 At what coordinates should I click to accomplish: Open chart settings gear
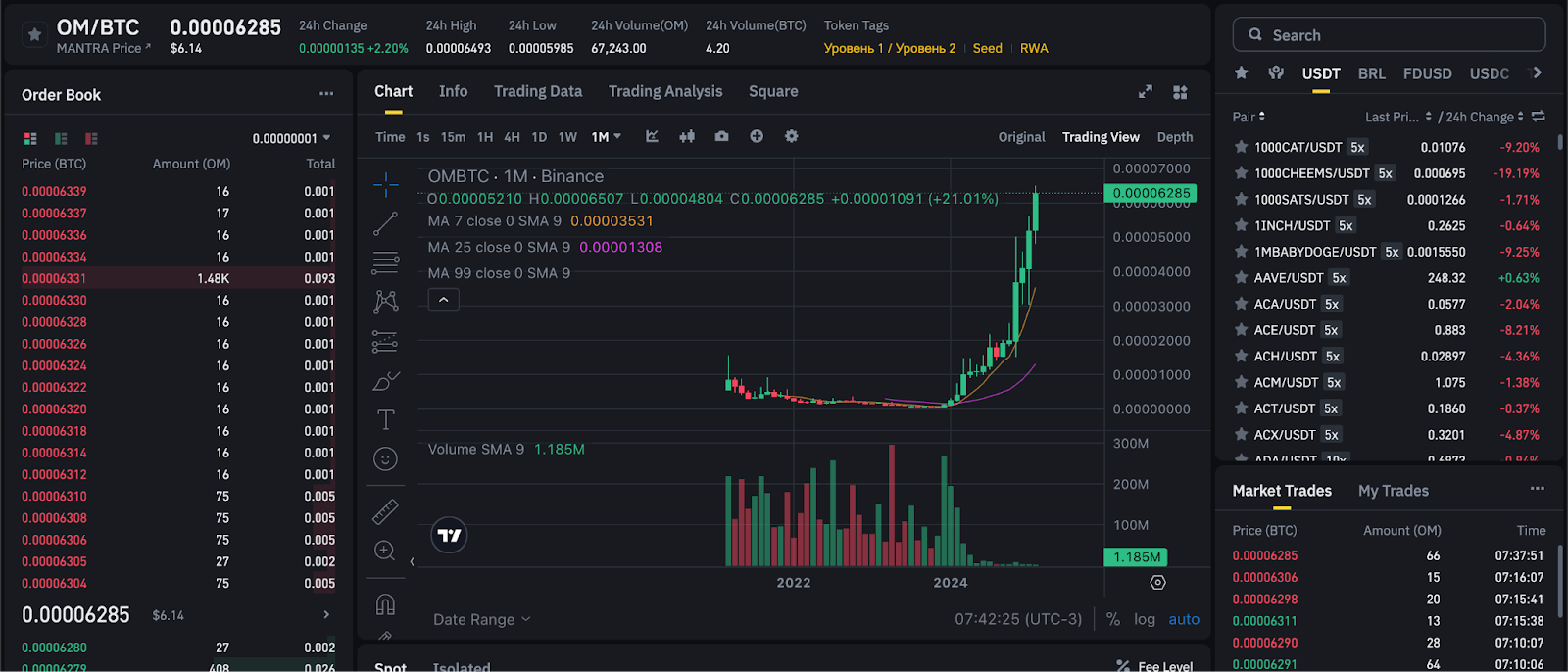coord(792,137)
